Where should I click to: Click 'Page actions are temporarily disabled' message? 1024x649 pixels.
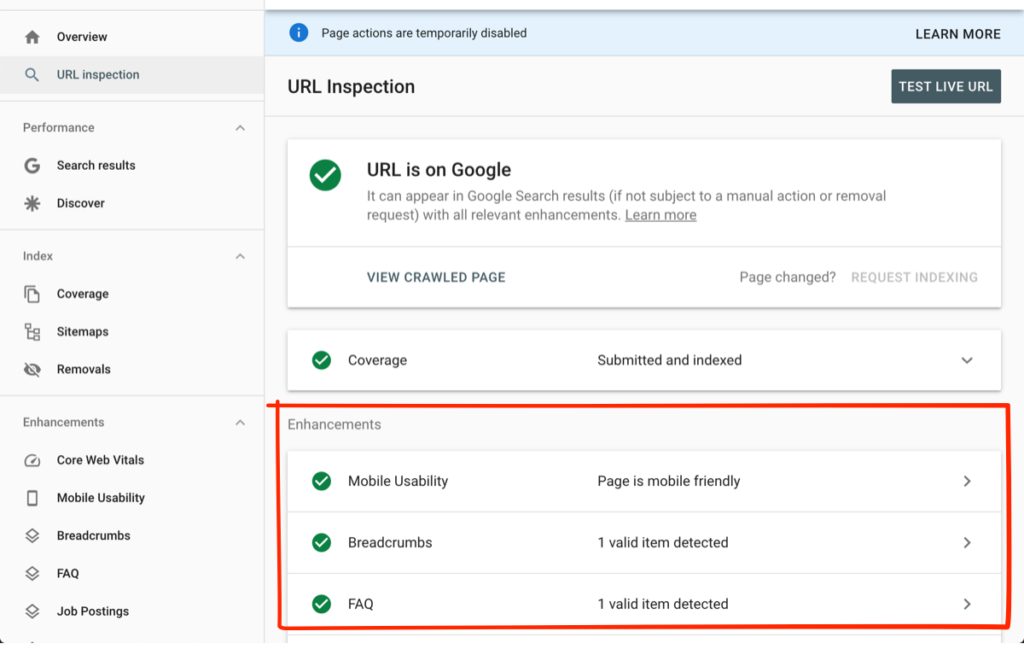point(424,33)
